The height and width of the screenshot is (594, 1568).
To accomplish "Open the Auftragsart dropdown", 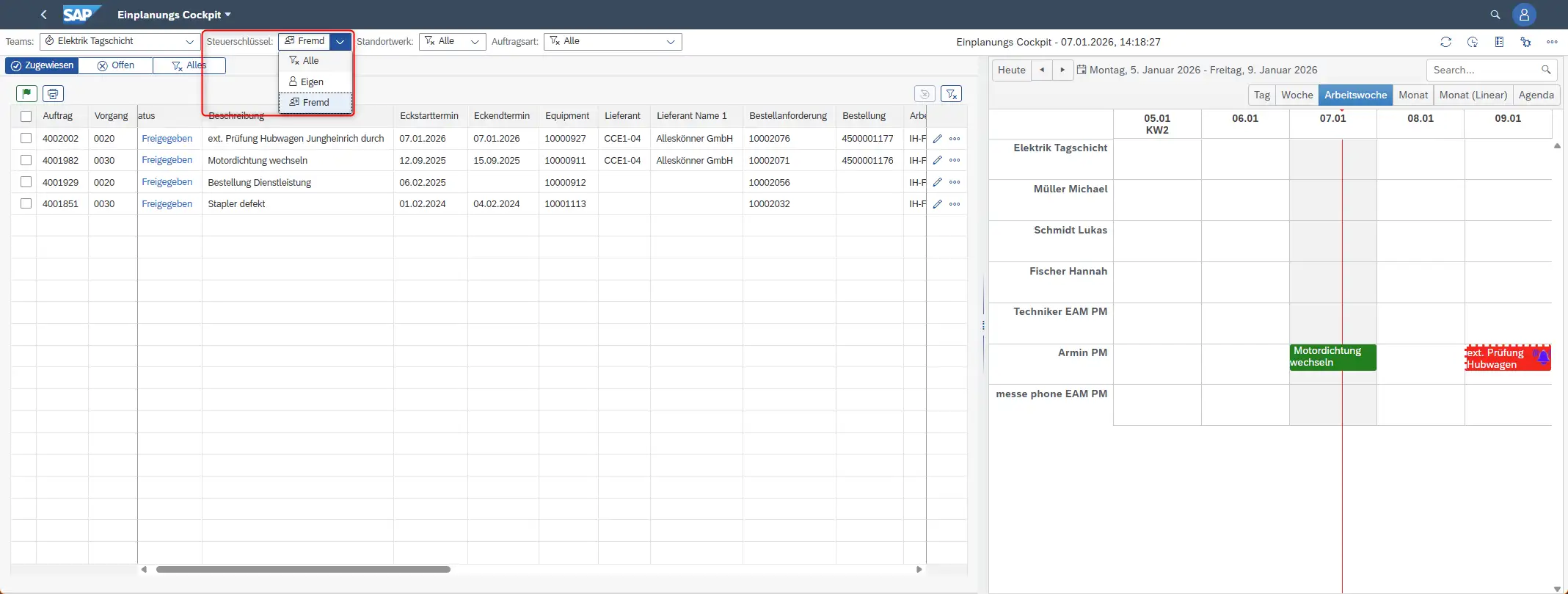I will [670, 42].
